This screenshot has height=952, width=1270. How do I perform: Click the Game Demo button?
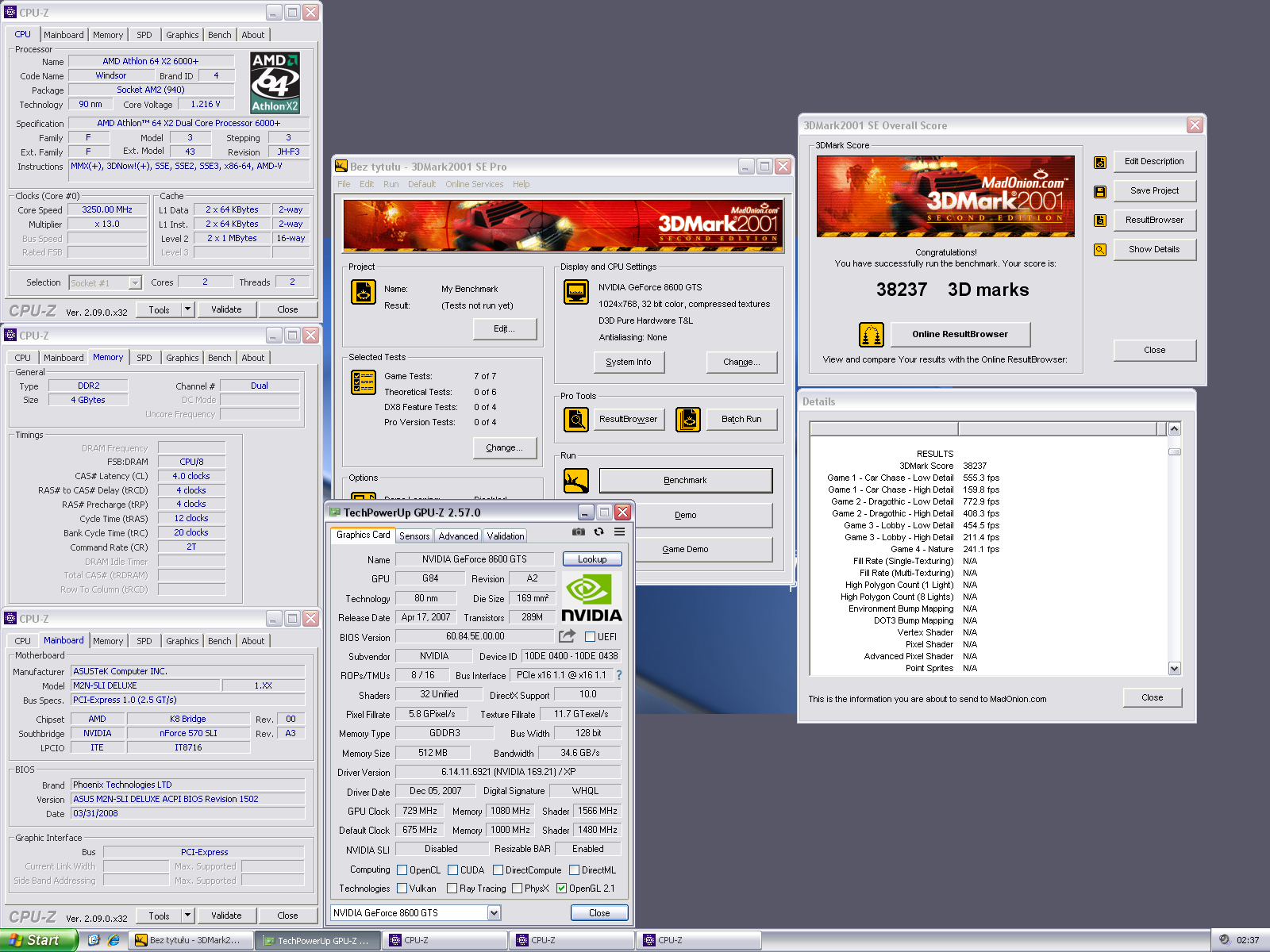685,549
